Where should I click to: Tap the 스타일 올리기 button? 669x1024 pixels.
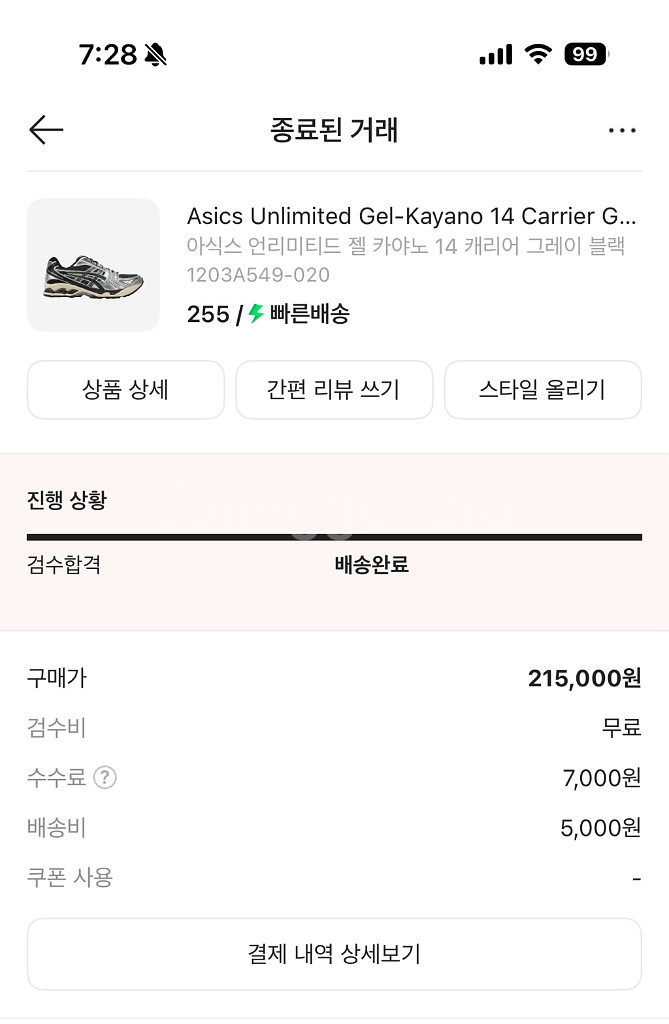pos(542,390)
